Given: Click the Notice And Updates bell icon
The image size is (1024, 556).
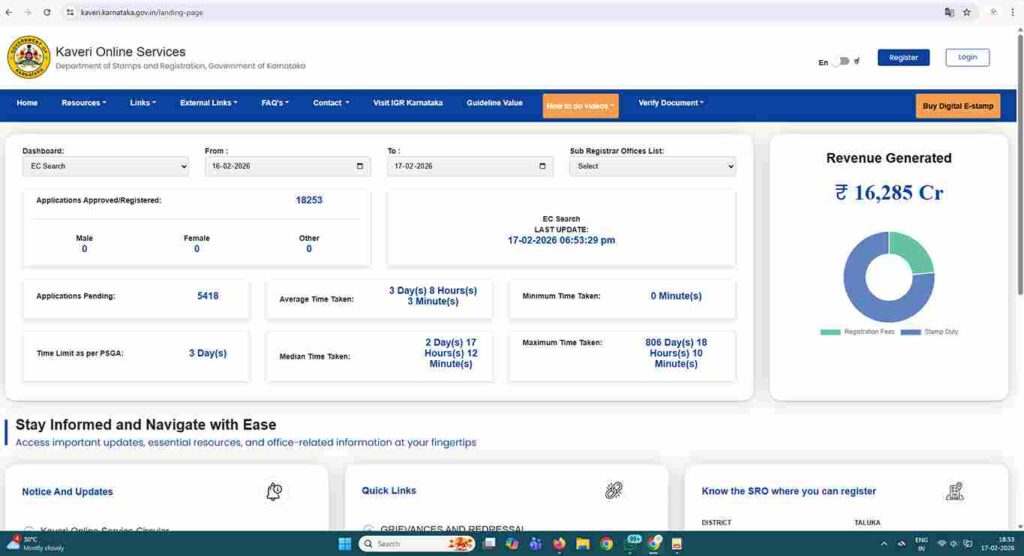Looking at the screenshot, I should point(273,491).
